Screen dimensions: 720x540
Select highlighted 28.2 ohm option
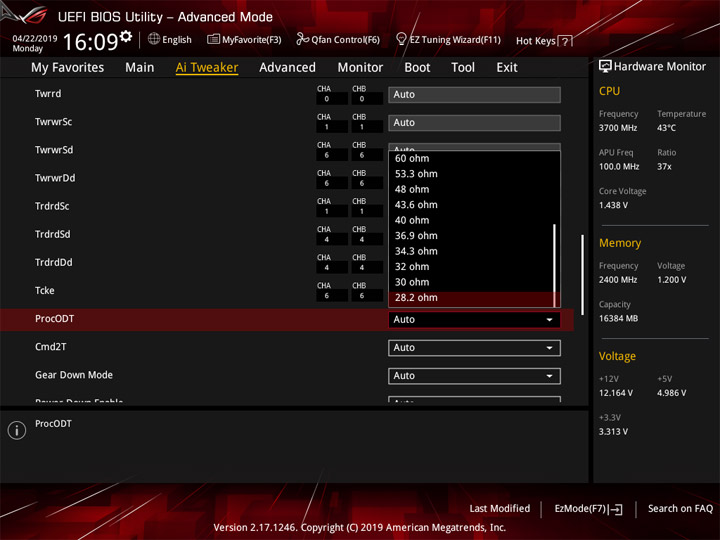[471, 298]
